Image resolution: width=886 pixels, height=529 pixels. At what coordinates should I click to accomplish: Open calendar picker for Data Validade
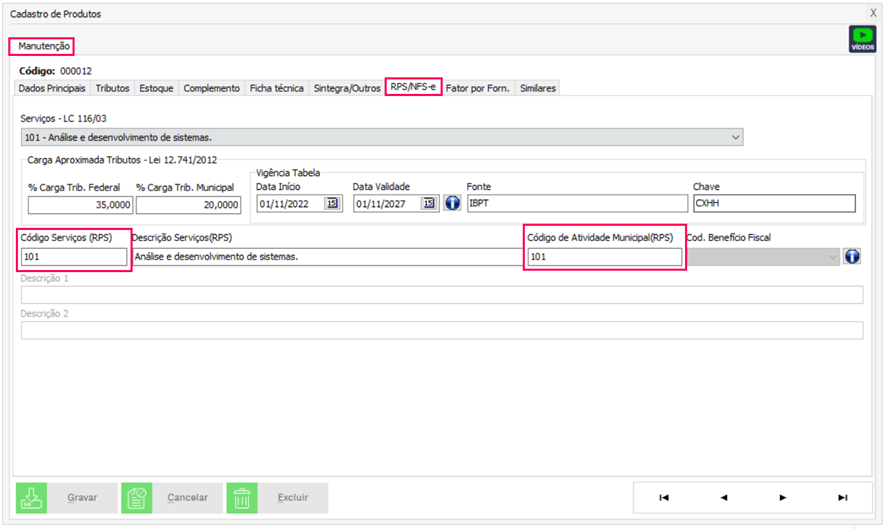tap(429, 204)
